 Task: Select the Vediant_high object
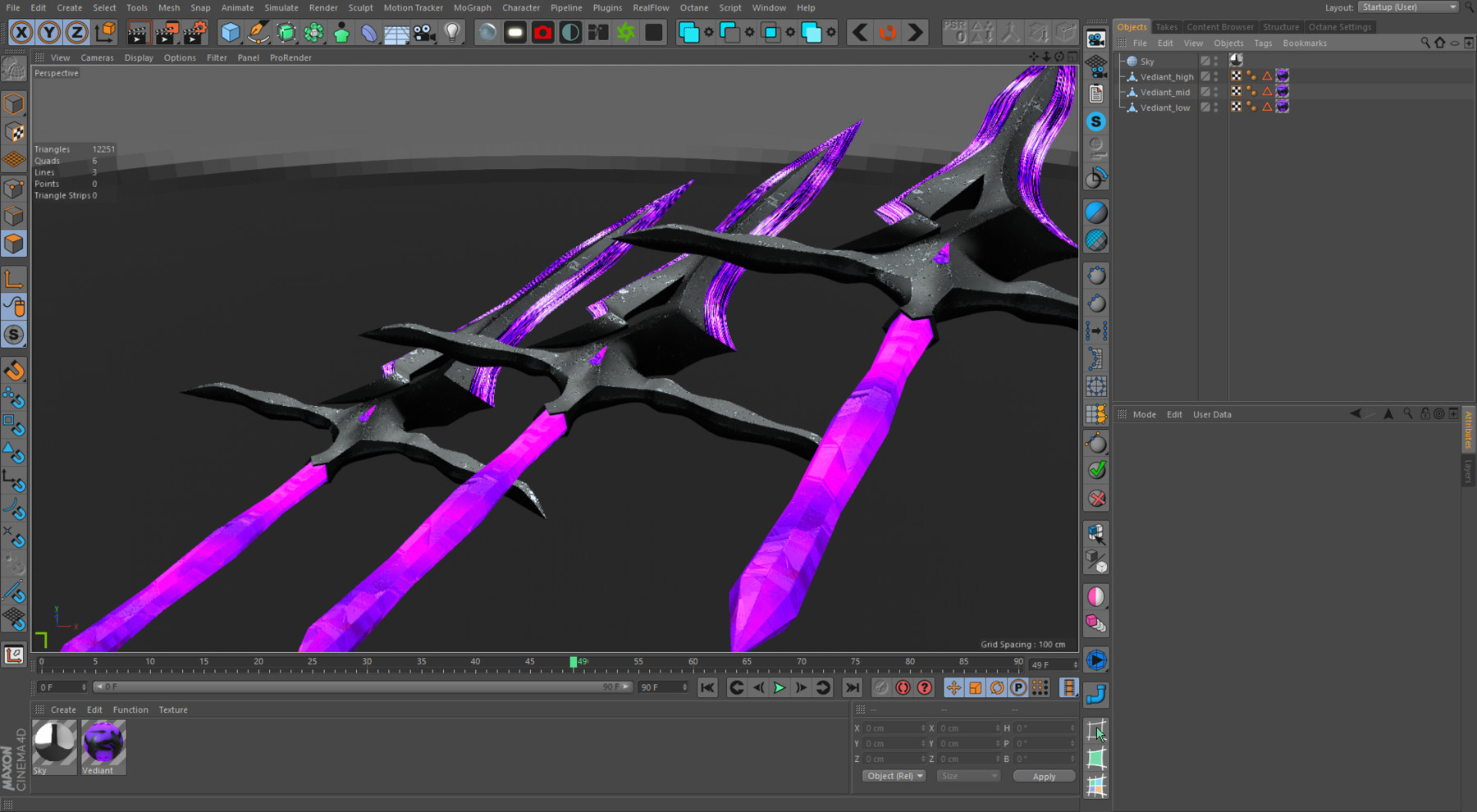click(x=1166, y=77)
